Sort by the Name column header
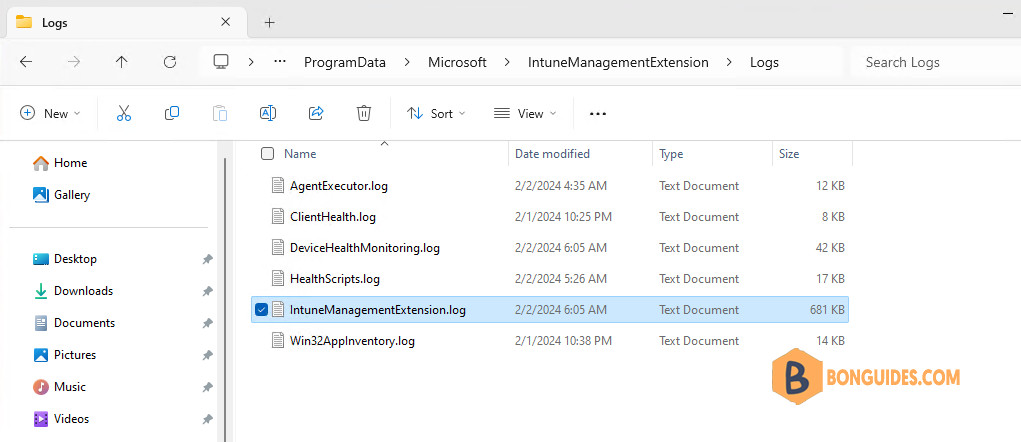The width and height of the screenshot is (1021, 442). (300, 154)
